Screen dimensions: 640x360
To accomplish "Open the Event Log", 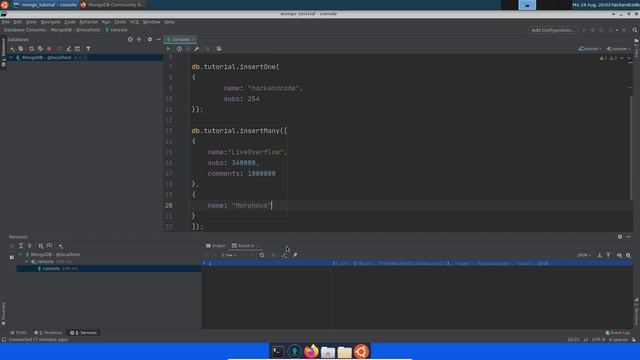I will tap(618, 333).
